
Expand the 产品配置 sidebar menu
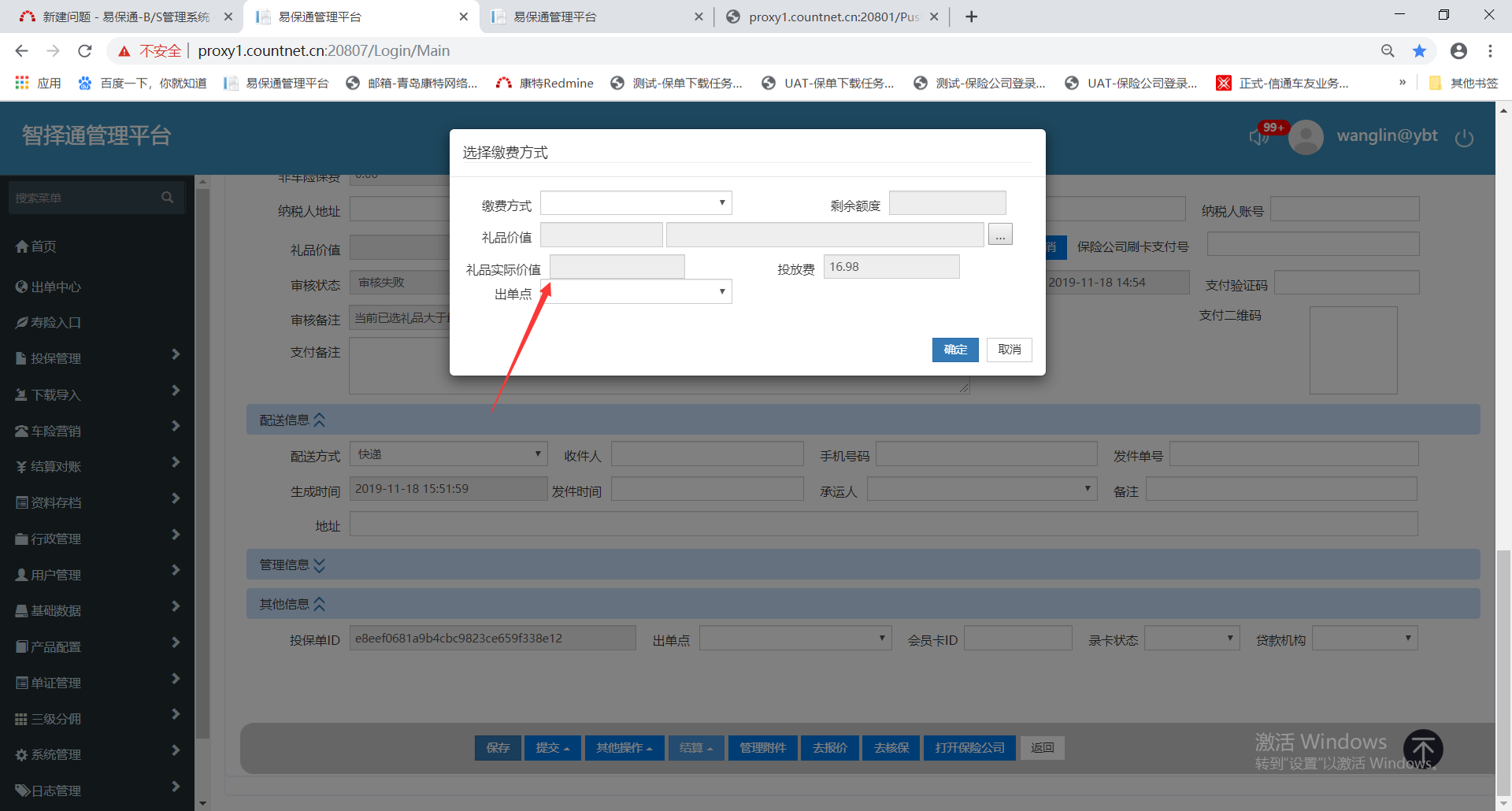[x=97, y=646]
